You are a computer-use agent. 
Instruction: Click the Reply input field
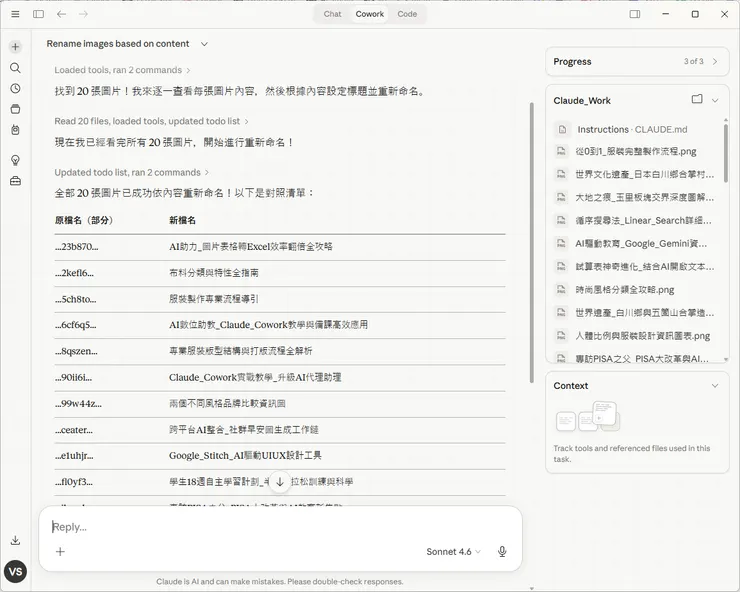tap(280, 527)
